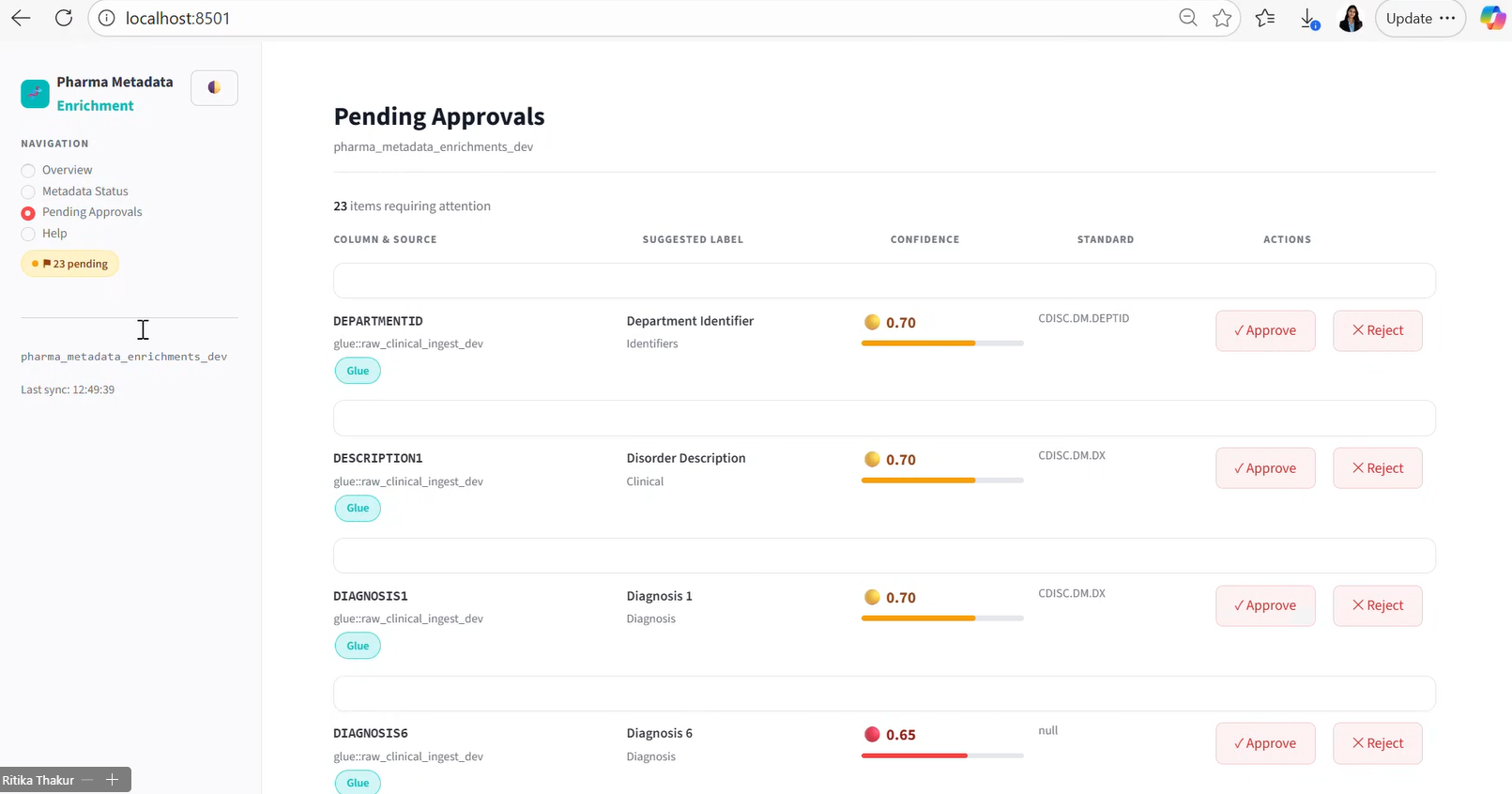1512x794 pixels.
Task: Click the localhost:8501 address bar
Action: click(x=638, y=18)
